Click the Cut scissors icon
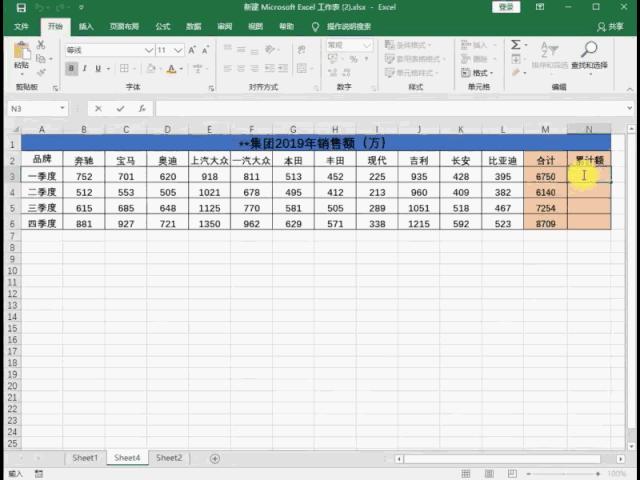Image resolution: width=640 pixels, height=480 pixels. [x=41, y=44]
